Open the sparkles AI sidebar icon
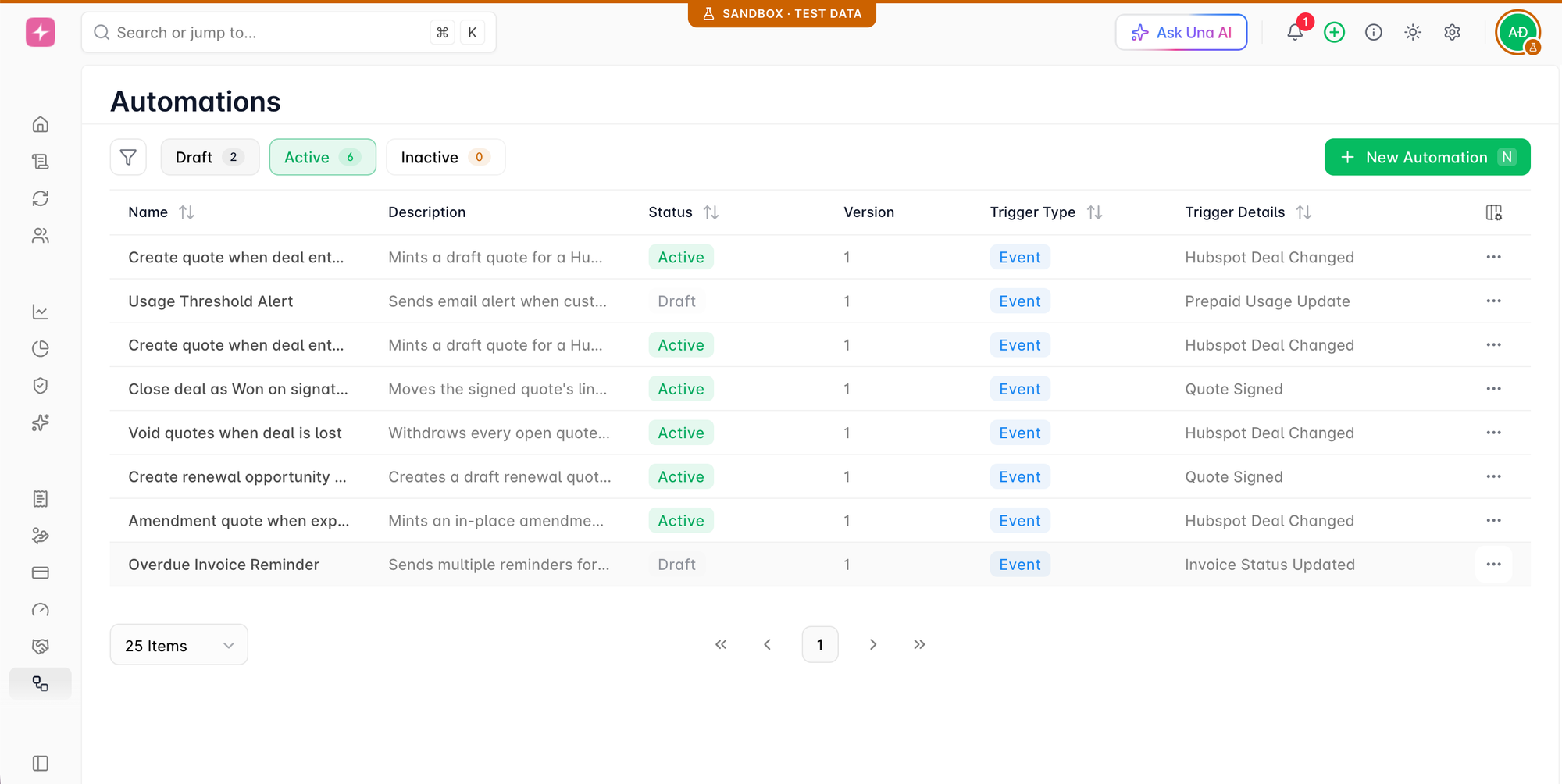 coord(41,422)
